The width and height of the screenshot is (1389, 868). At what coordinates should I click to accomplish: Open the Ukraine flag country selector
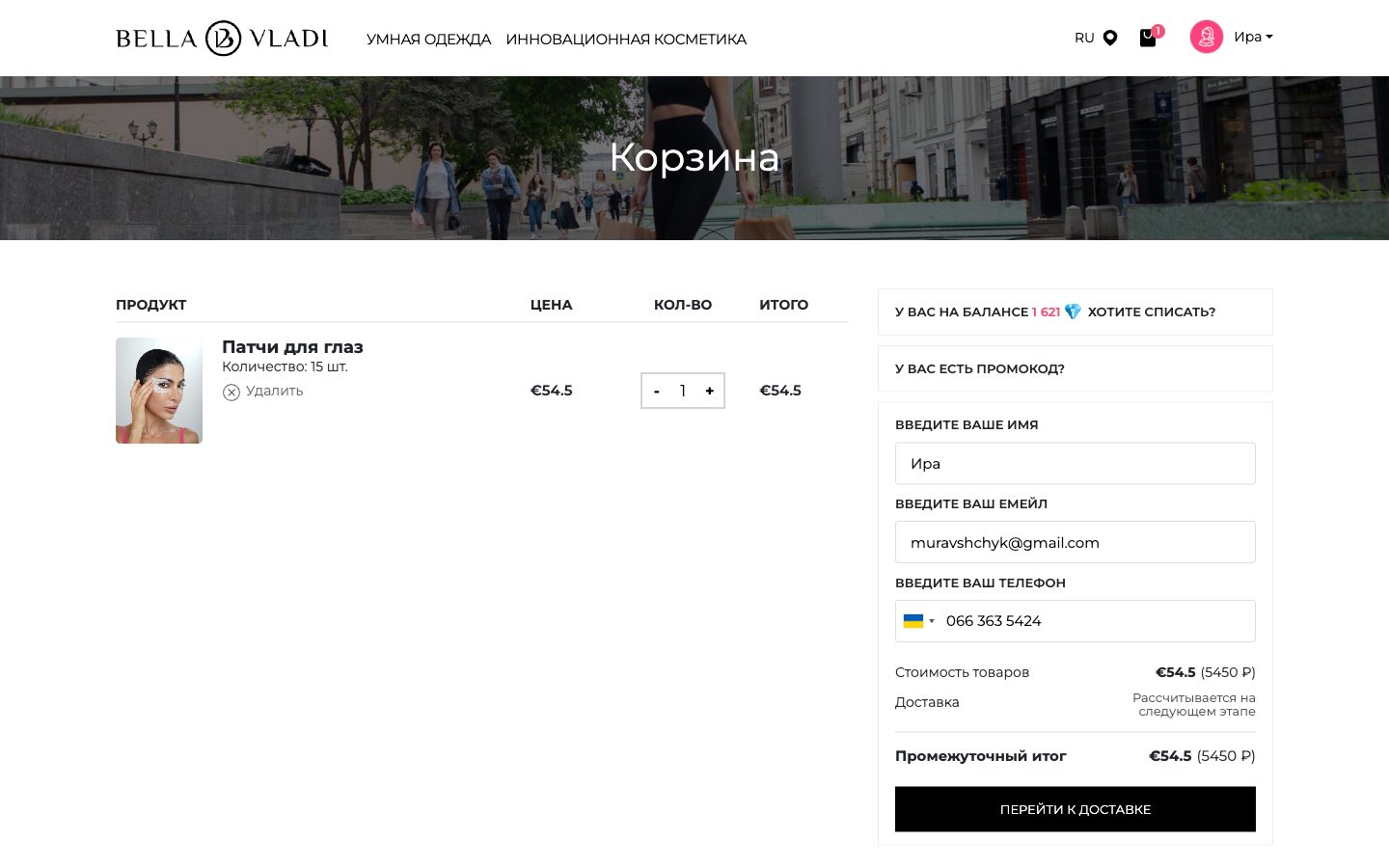click(919, 621)
